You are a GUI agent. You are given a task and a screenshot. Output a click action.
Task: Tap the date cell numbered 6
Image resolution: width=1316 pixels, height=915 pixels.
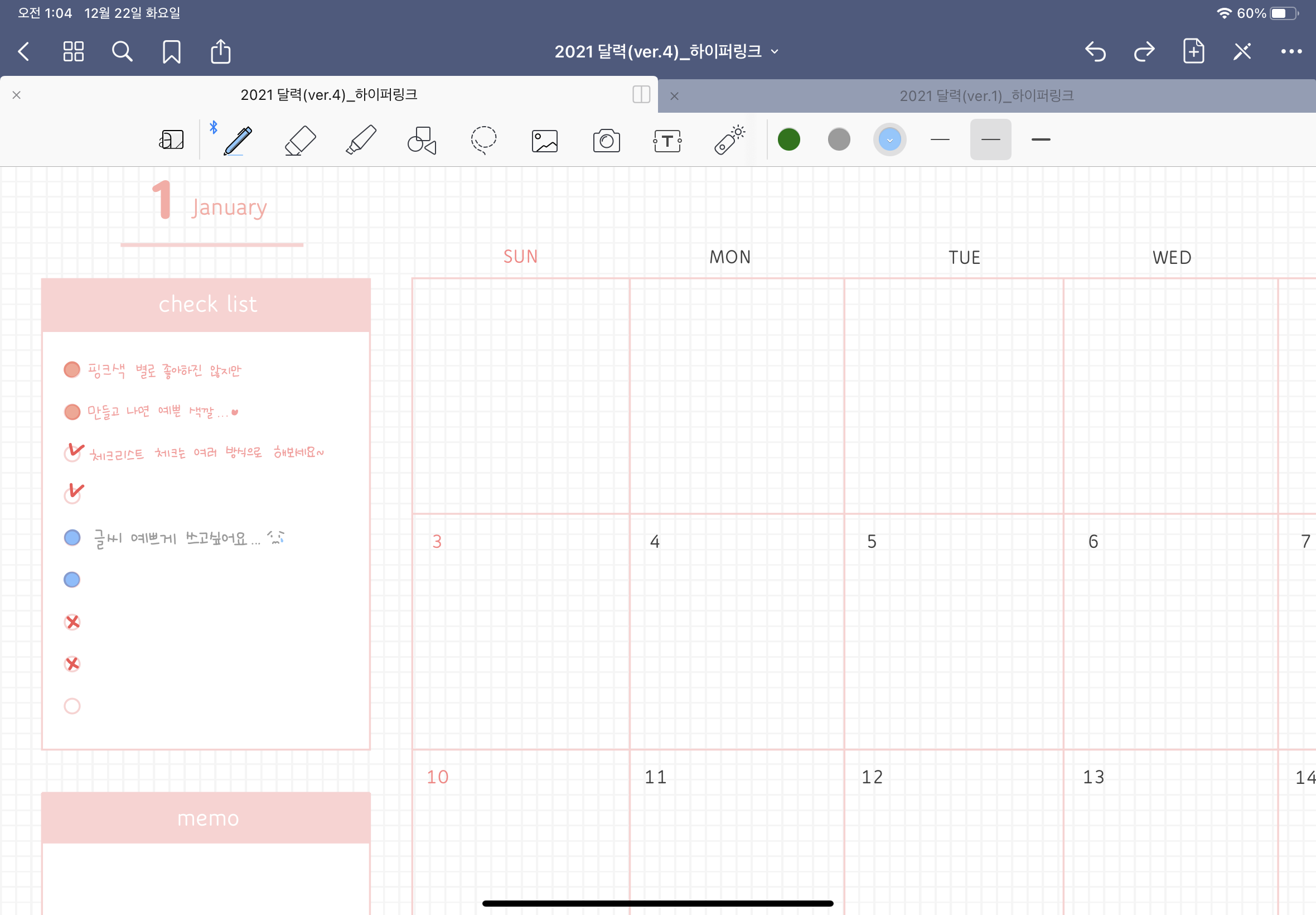click(x=1171, y=632)
